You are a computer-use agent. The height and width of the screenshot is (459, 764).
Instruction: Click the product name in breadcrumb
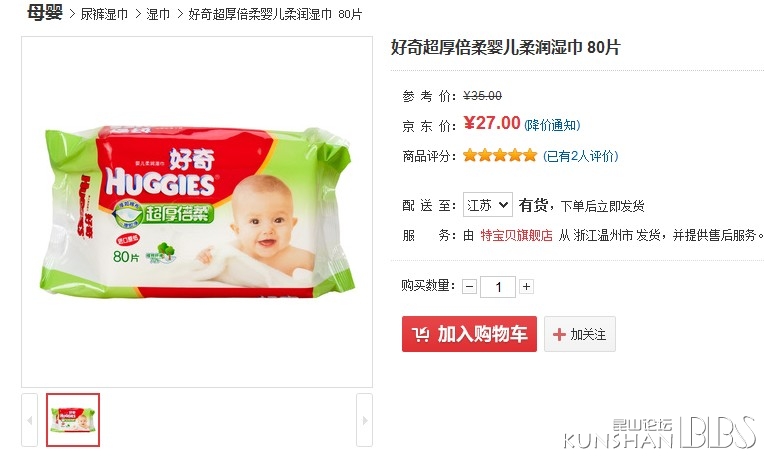coord(275,14)
